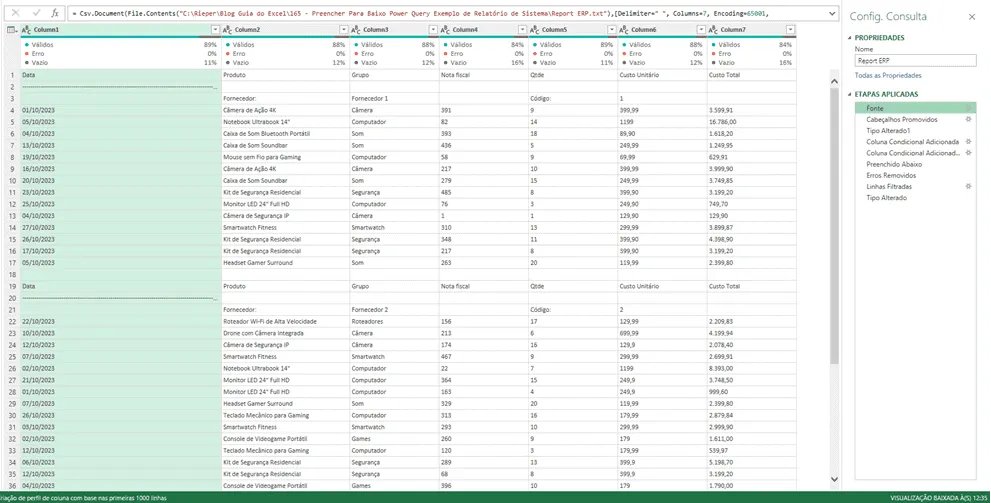The image size is (991, 503).
Task: Click the Column1 quality bar under the header
Action: click(121, 37)
